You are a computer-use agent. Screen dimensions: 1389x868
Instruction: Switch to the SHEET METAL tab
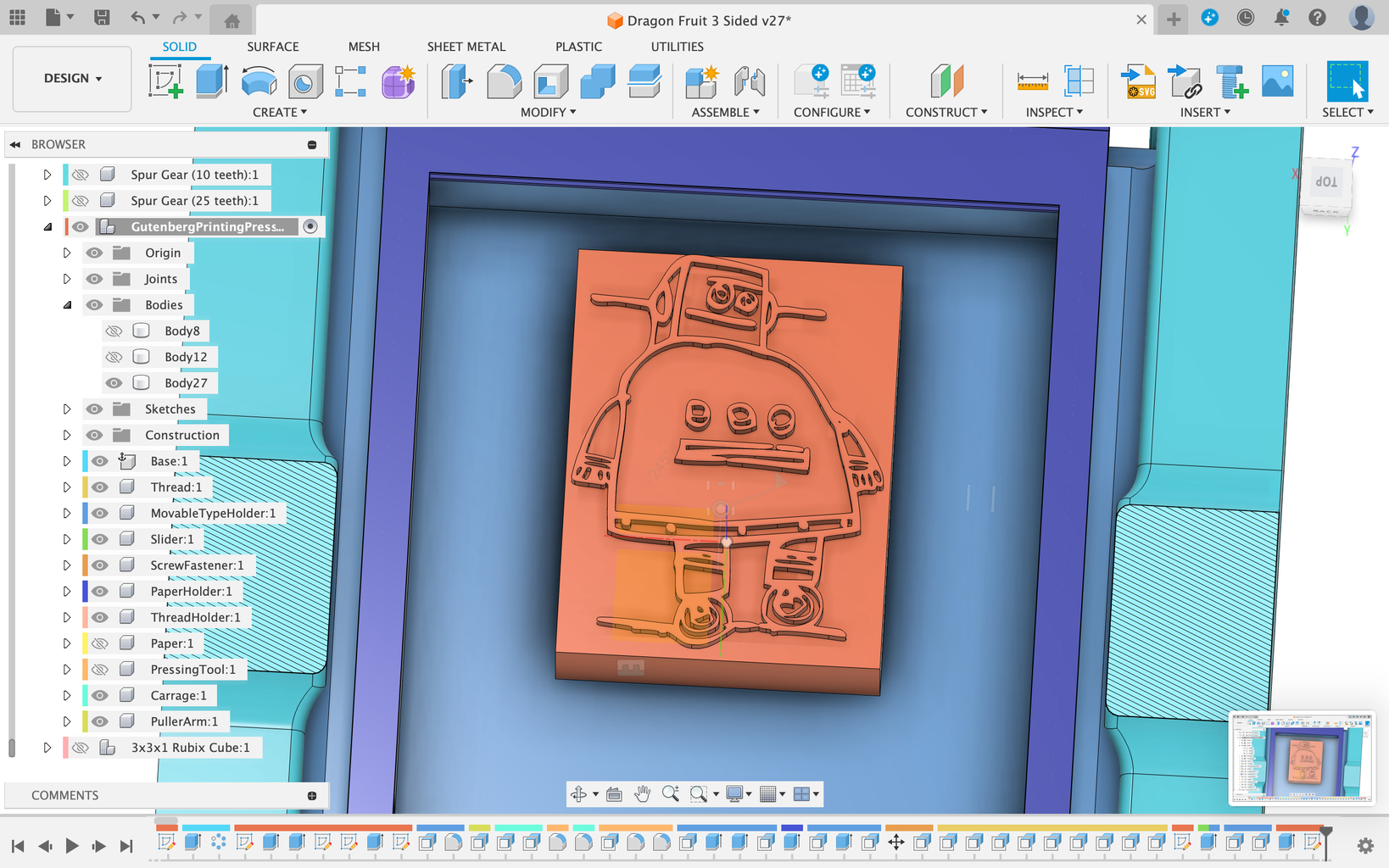point(466,47)
